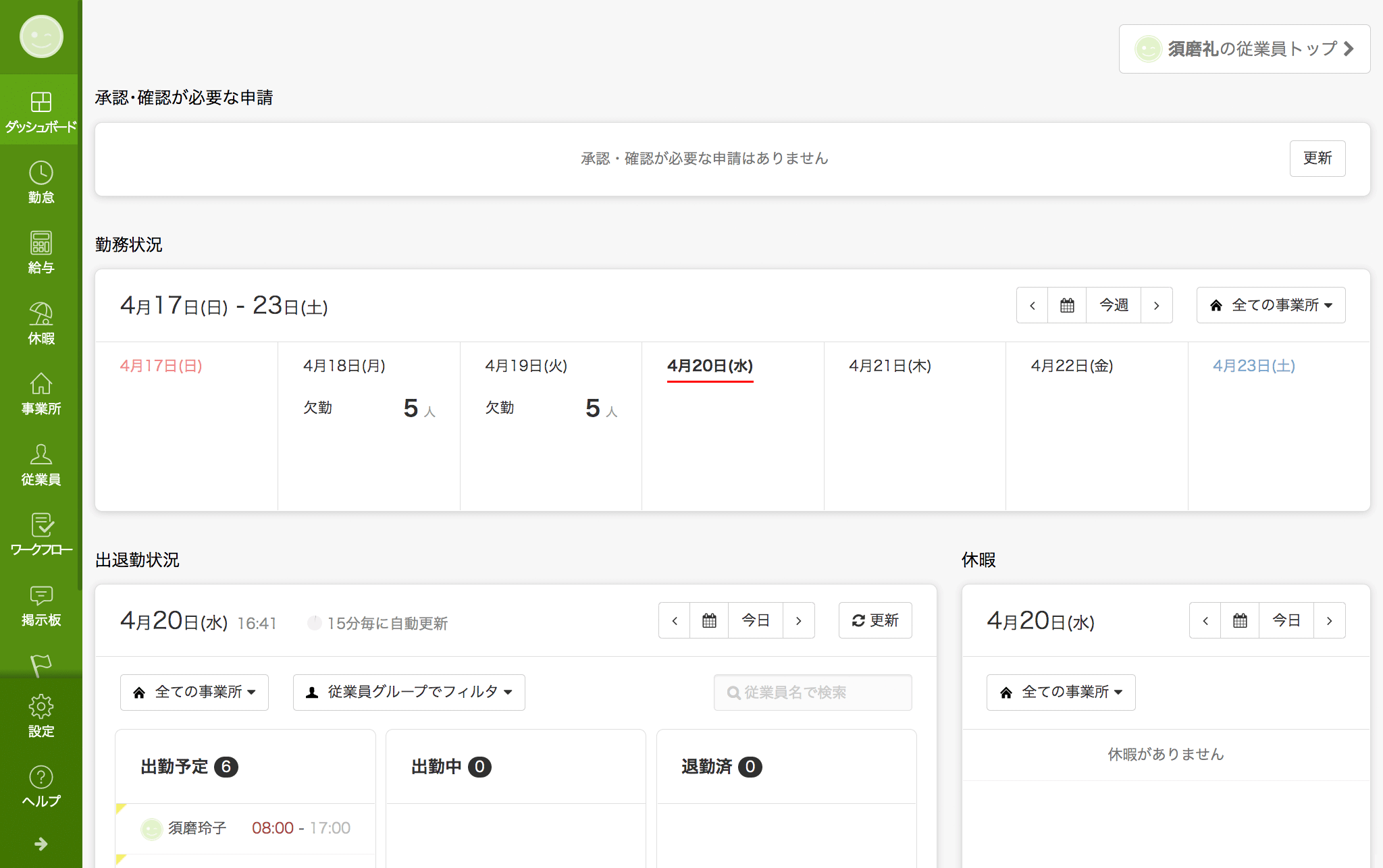The height and width of the screenshot is (868, 1383).
Task: Open the 勤怠 attendance clock icon
Action: pos(41,182)
